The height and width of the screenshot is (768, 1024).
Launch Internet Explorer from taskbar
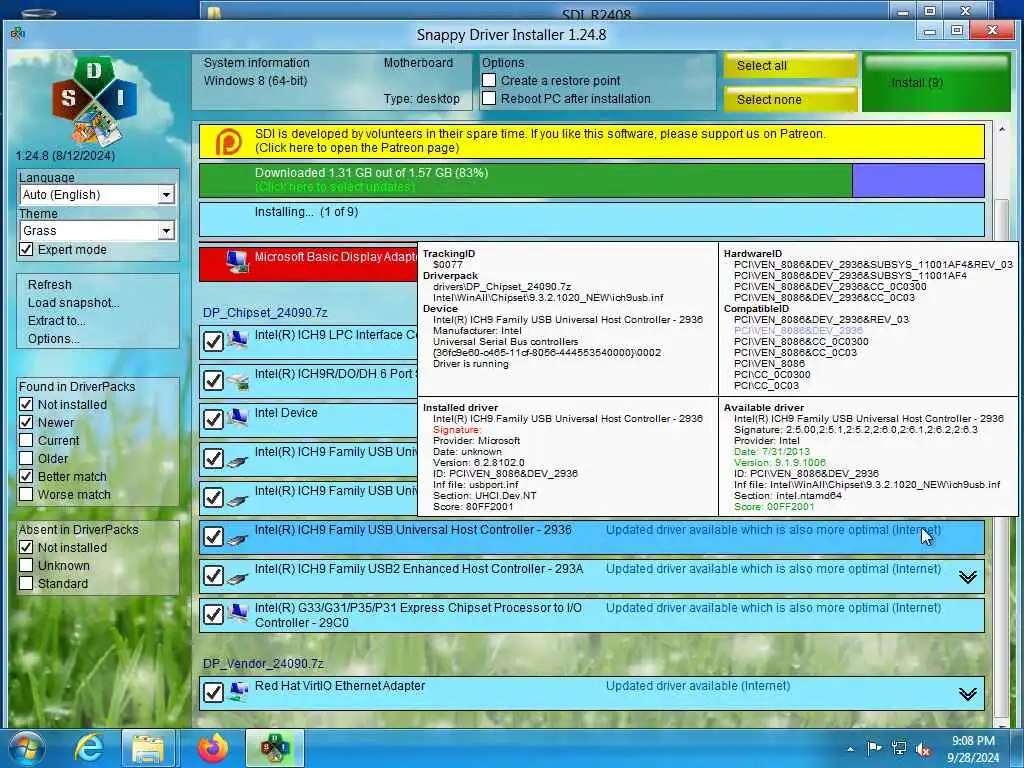(x=89, y=748)
